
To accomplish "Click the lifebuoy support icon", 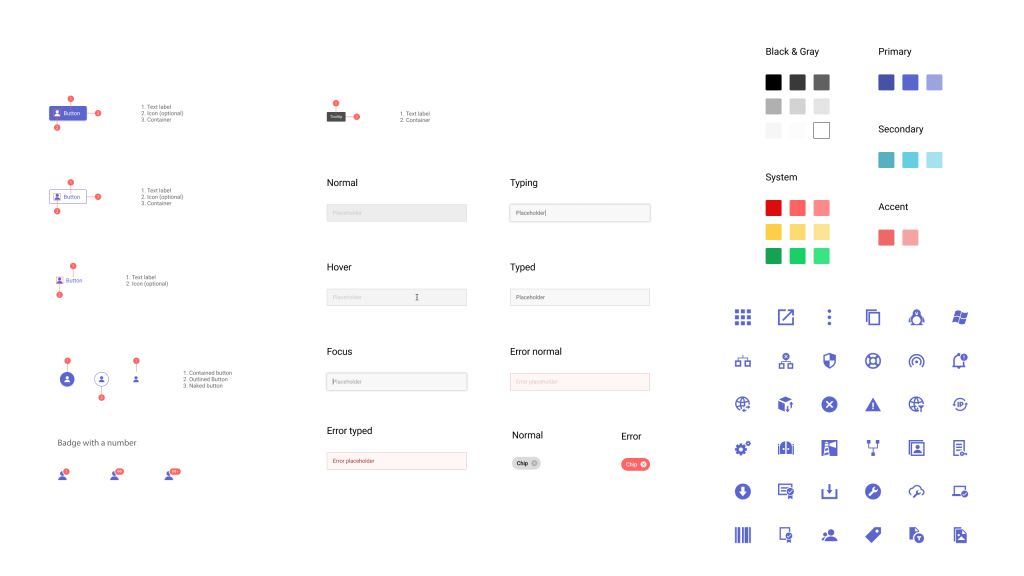I will [x=873, y=361].
